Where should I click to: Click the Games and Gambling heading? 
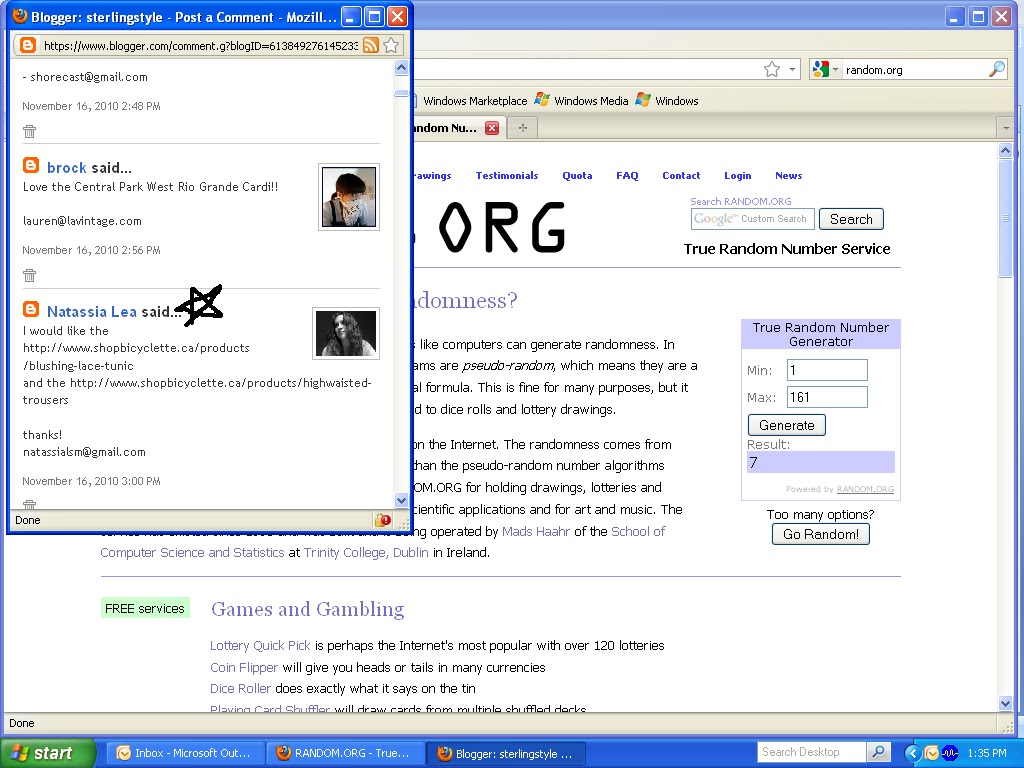pos(308,609)
